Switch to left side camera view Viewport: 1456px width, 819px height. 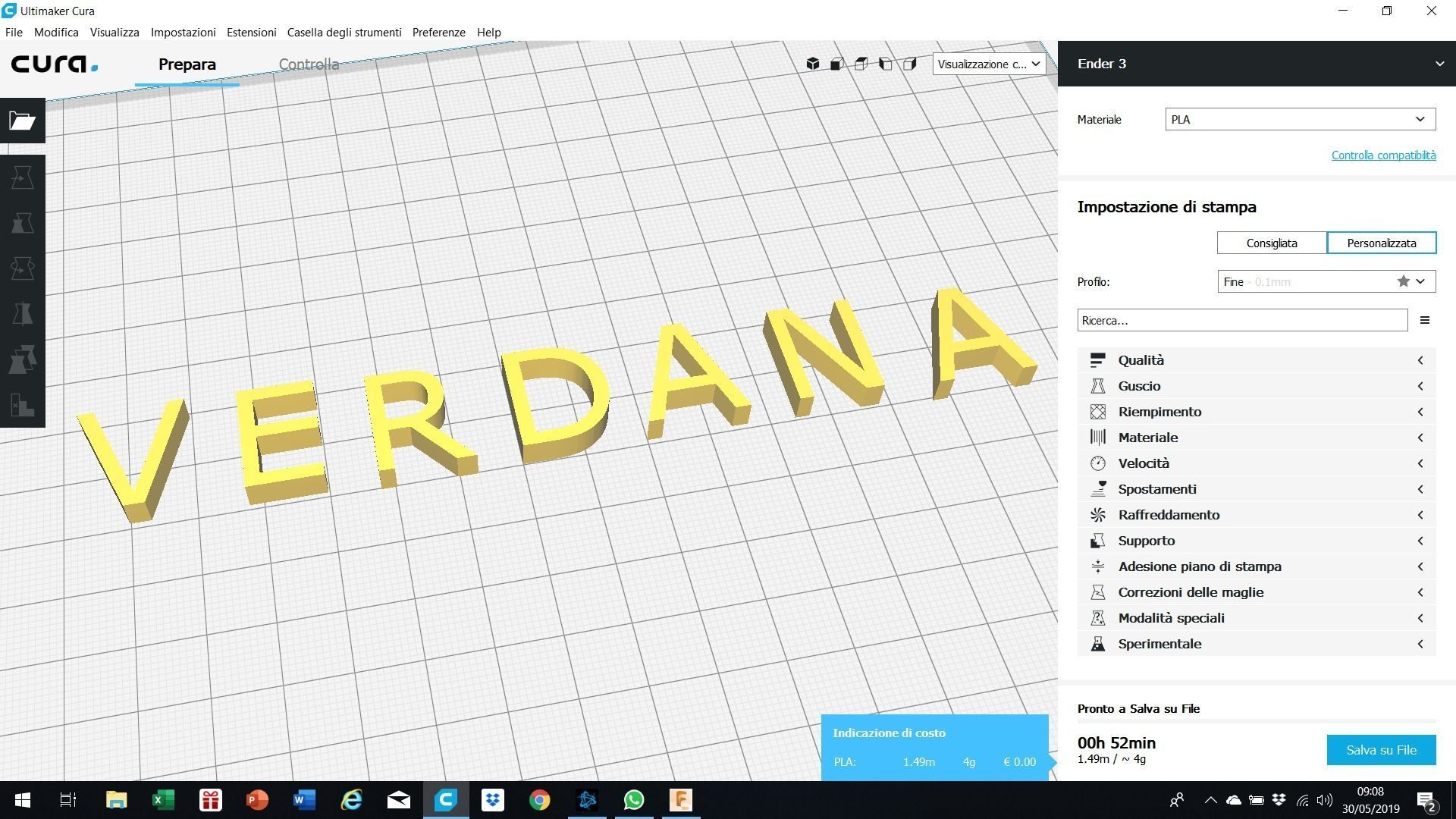point(886,64)
